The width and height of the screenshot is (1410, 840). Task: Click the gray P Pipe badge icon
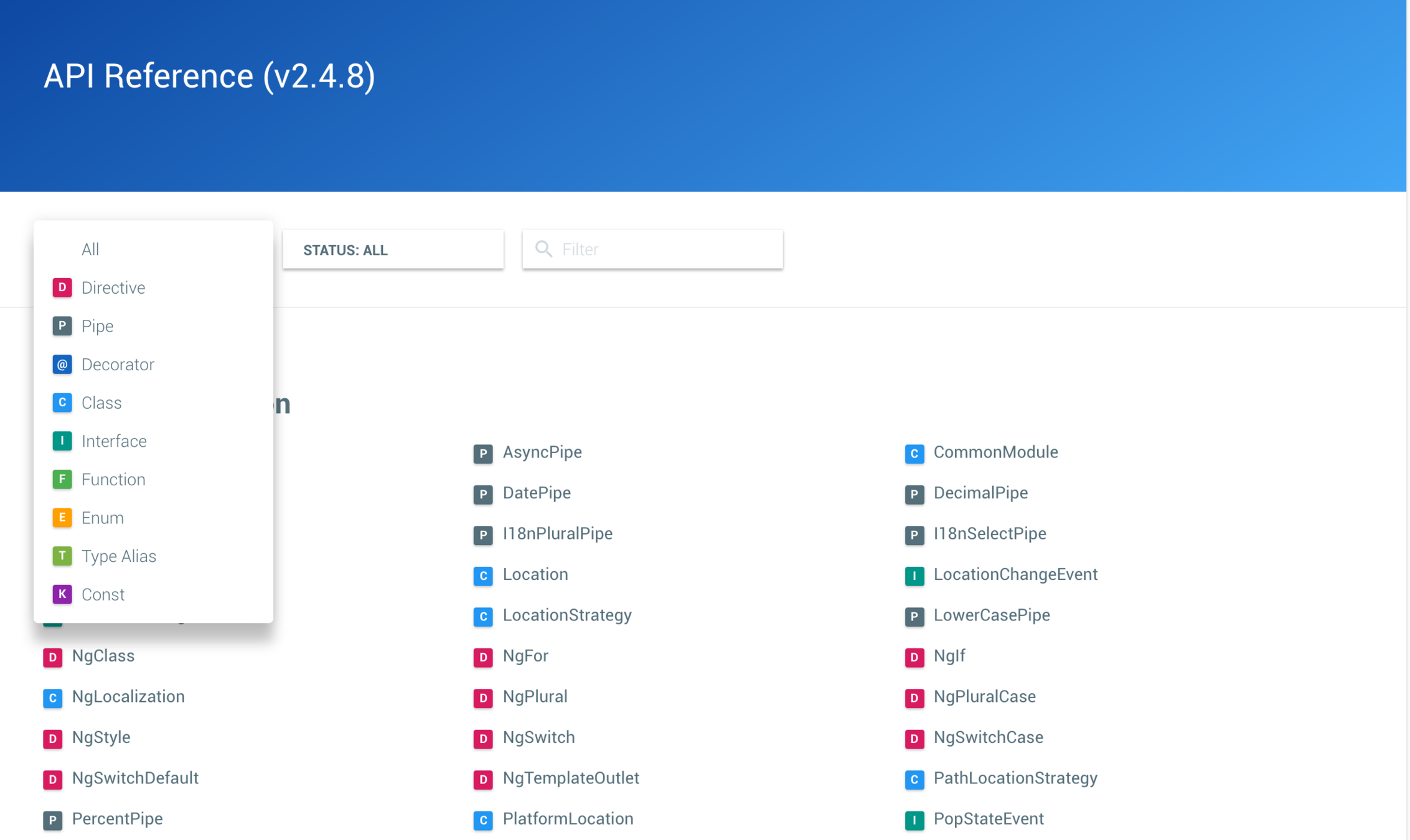click(62, 326)
